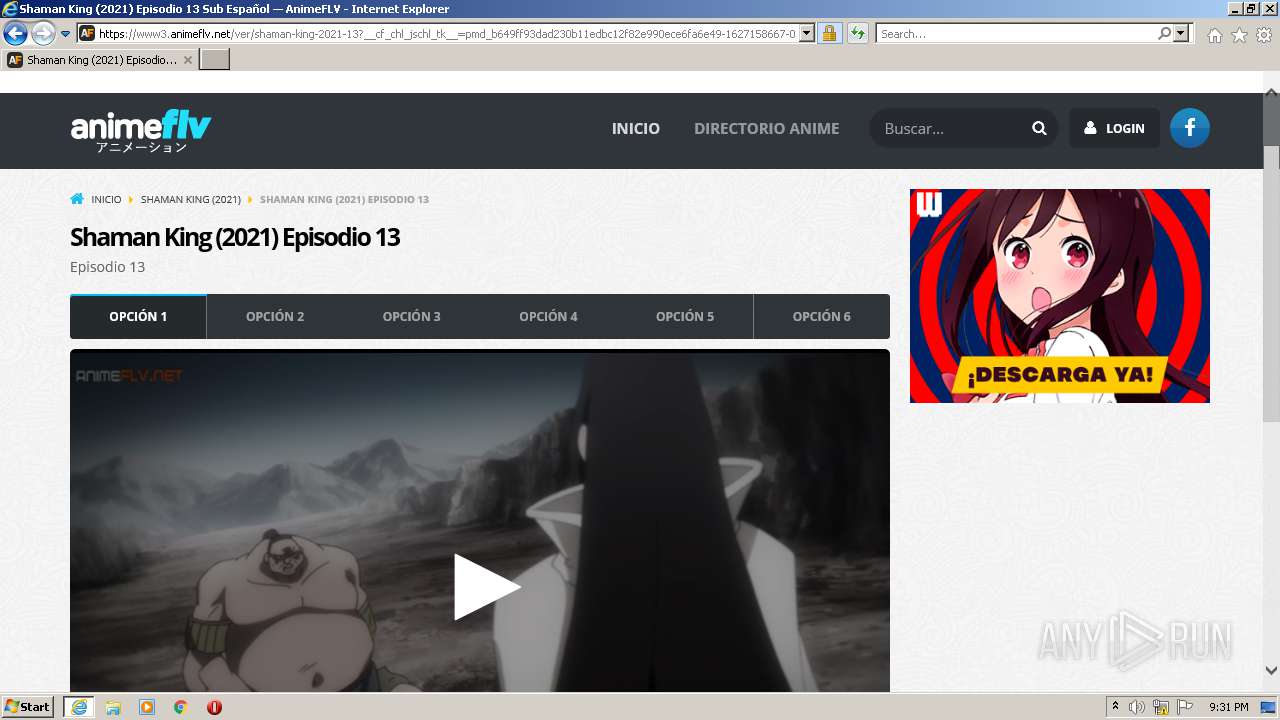Open SHAMAN KING (2021) breadcrumb link
Screen dimensions: 1280x720
191,199
